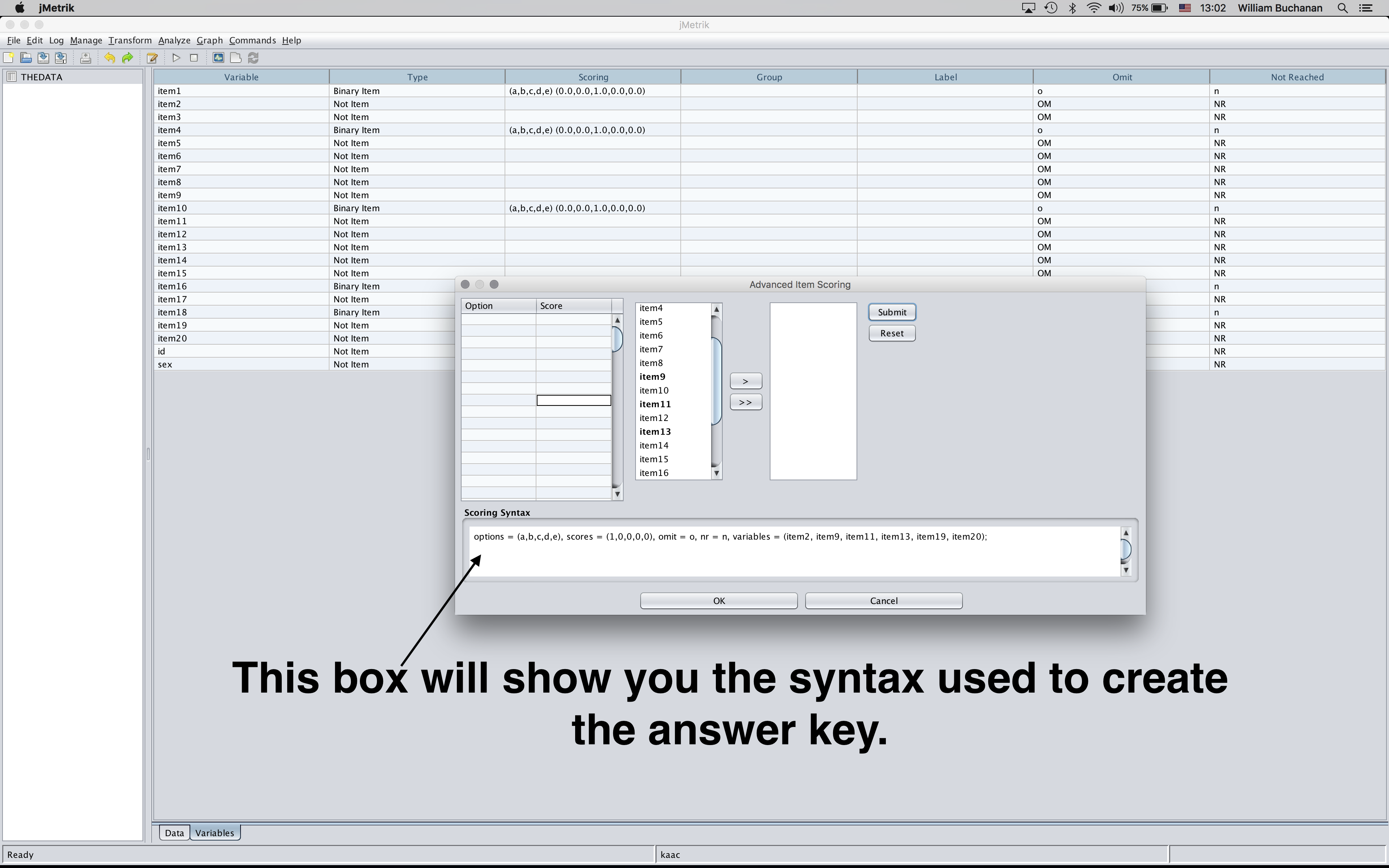This screenshot has height=868, width=1389.
Task: Click Cancel in Advanced Item Scoring
Action: (884, 600)
